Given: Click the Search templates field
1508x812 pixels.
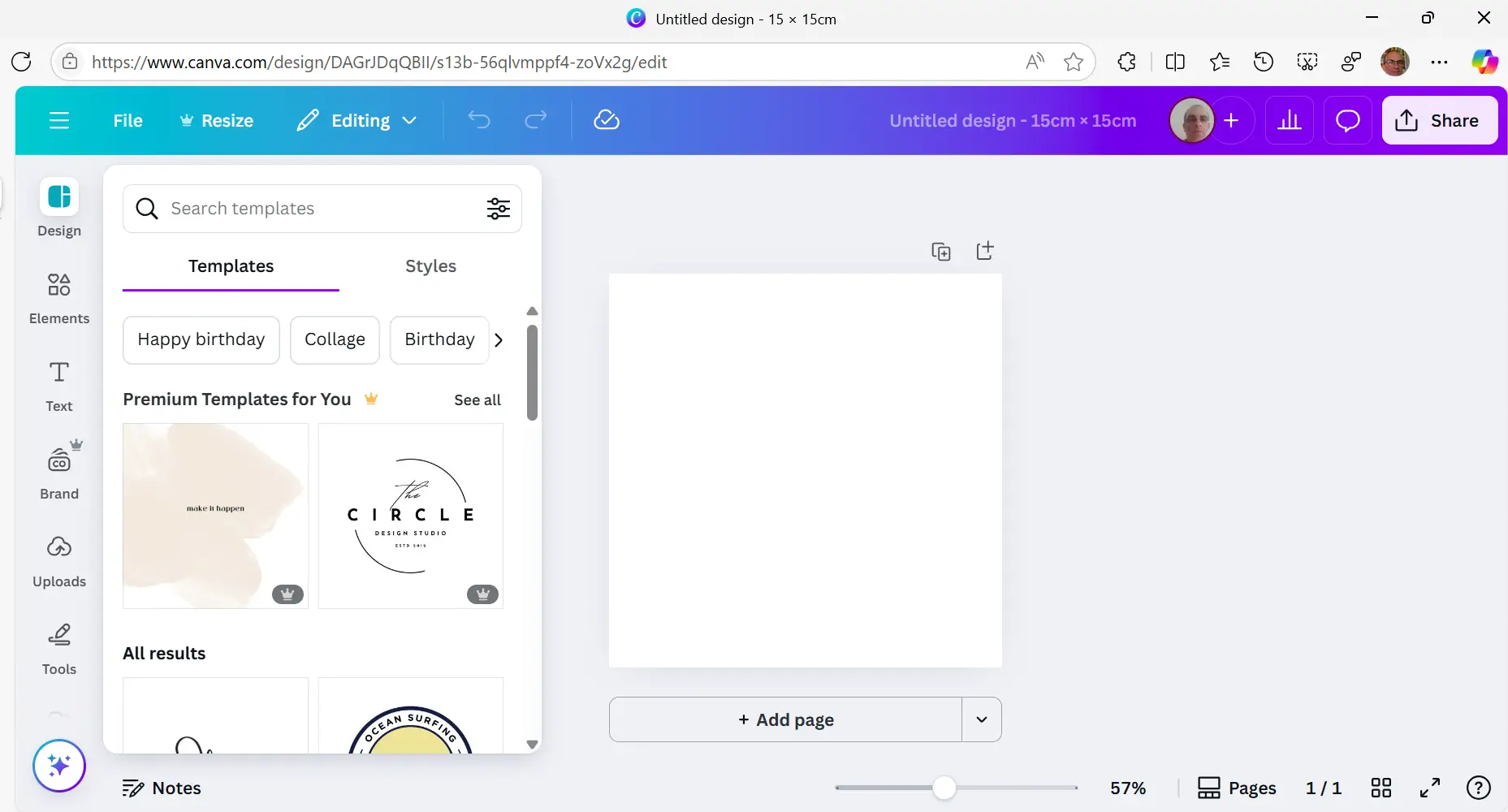Looking at the screenshot, I should tap(322, 209).
